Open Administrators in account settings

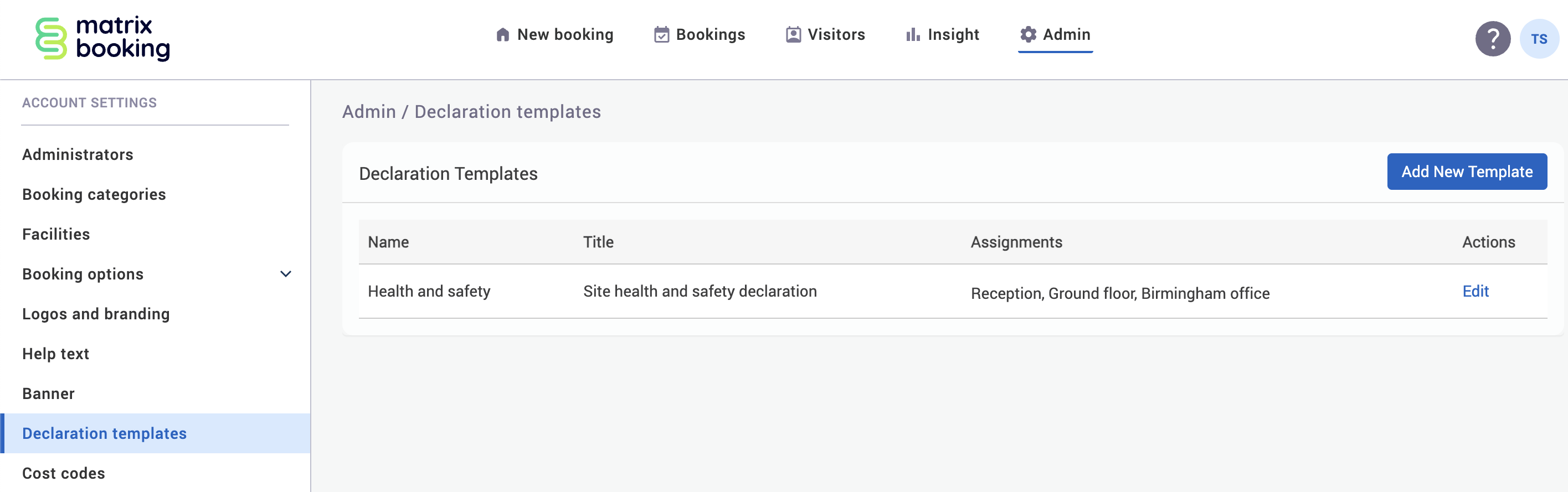tap(78, 154)
